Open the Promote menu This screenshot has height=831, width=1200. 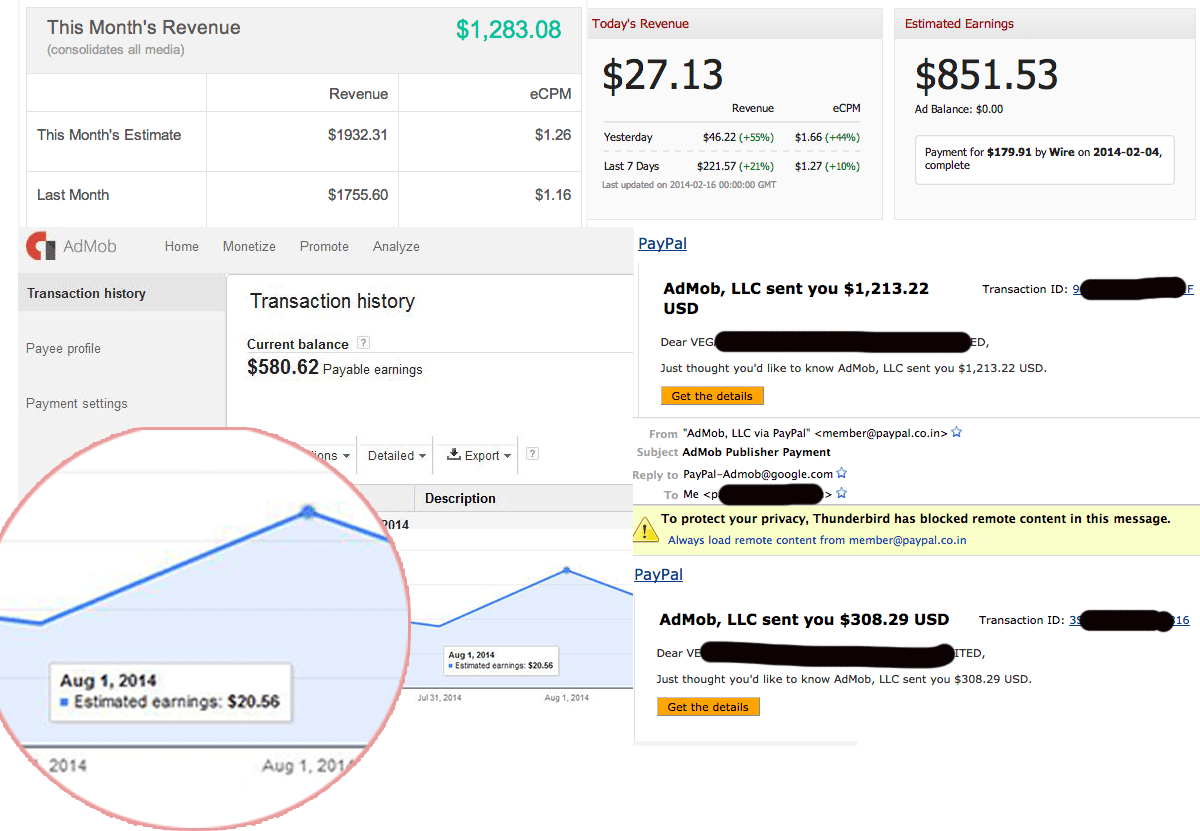pos(324,246)
